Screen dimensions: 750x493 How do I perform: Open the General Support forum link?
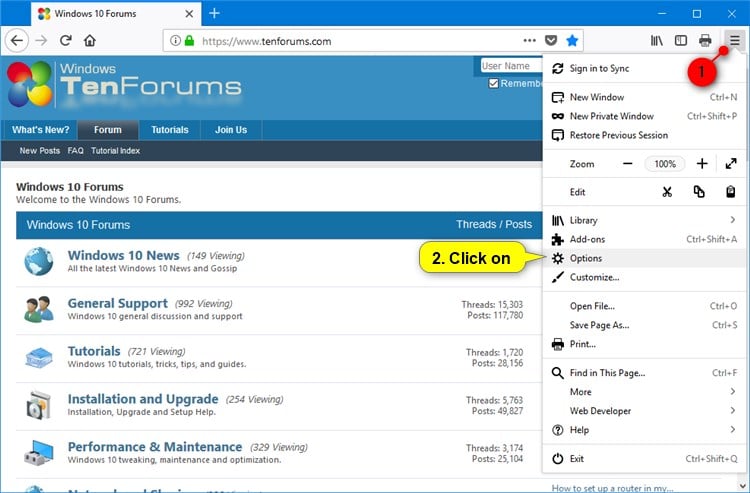point(118,303)
